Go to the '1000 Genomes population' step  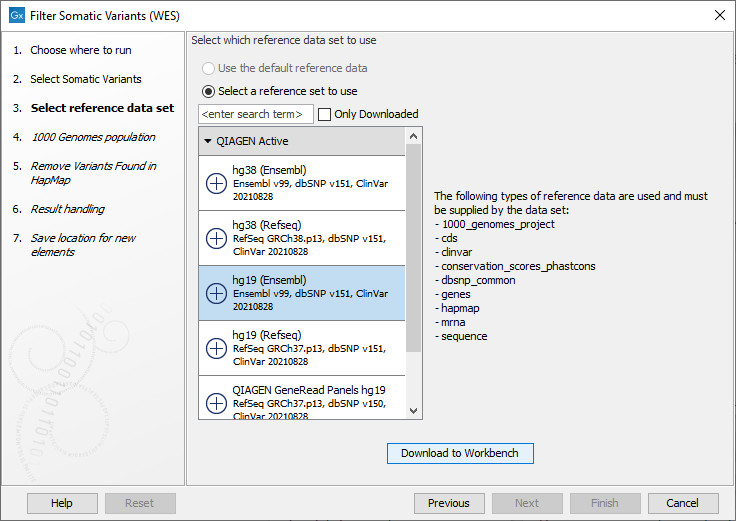(x=92, y=137)
